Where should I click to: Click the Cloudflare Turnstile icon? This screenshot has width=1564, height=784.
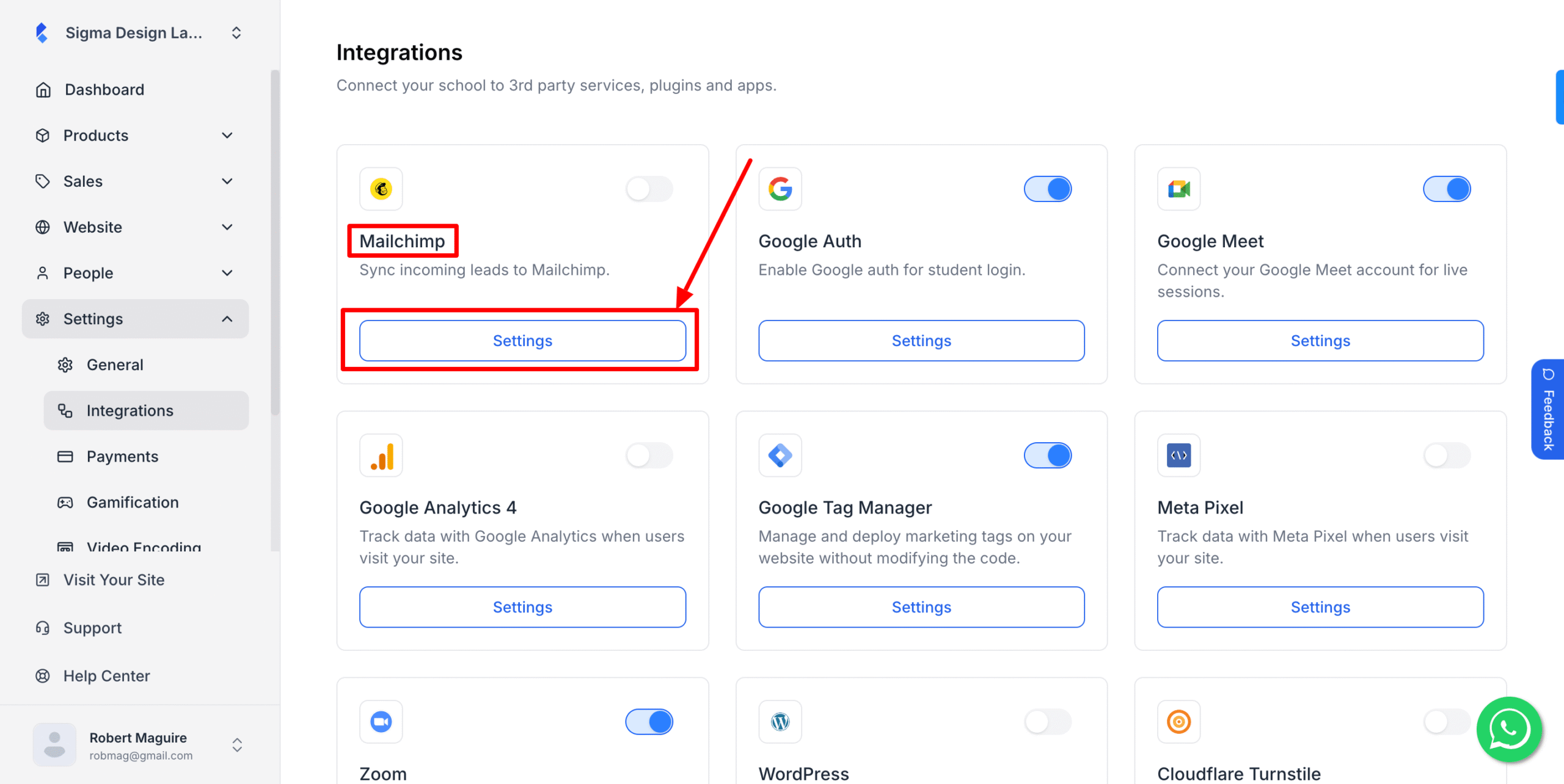pyautogui.click(x=1178, y=722)
